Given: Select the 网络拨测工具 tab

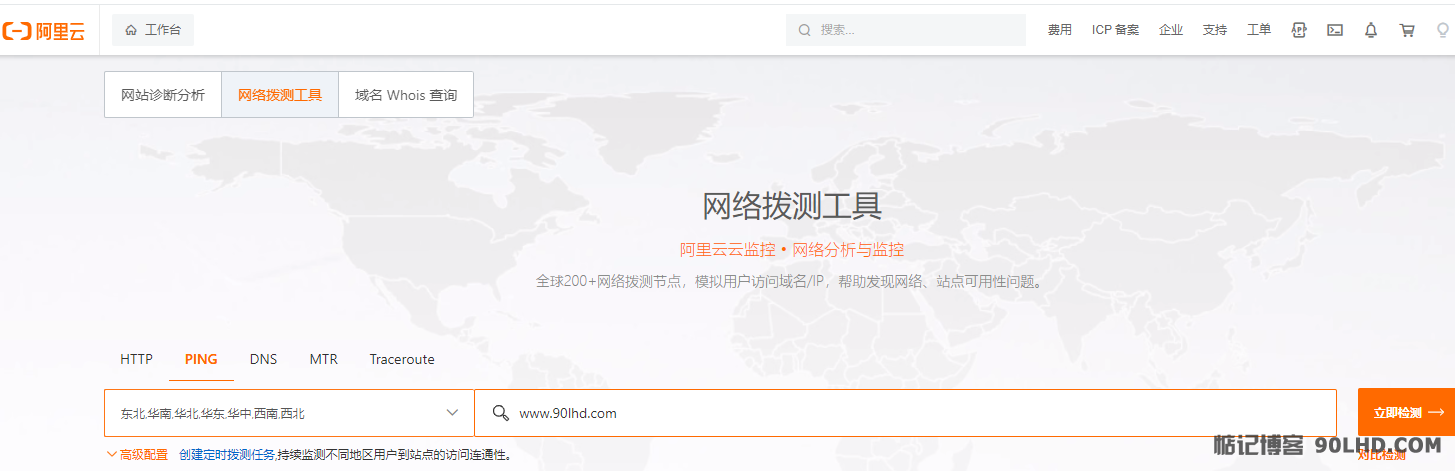Looking at the screenshot, I should (x=280, y=95).
